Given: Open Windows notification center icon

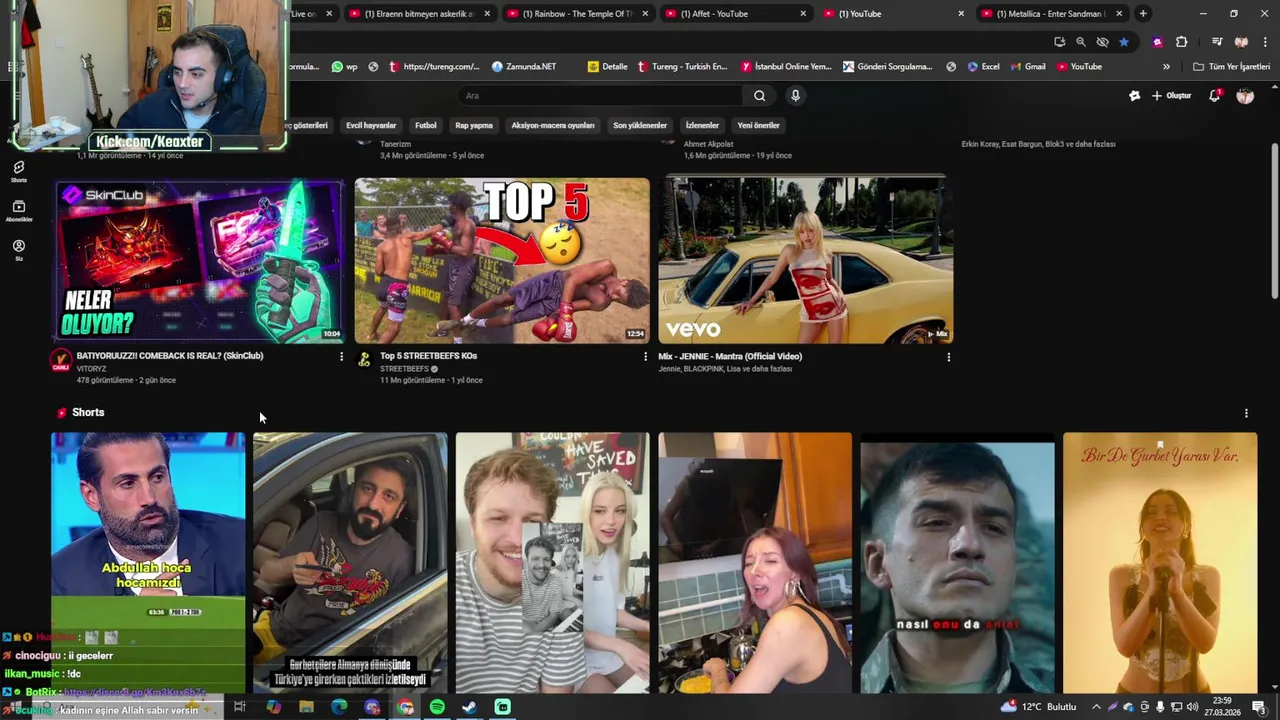Looking at the screenshot, I should [1259, 707].
